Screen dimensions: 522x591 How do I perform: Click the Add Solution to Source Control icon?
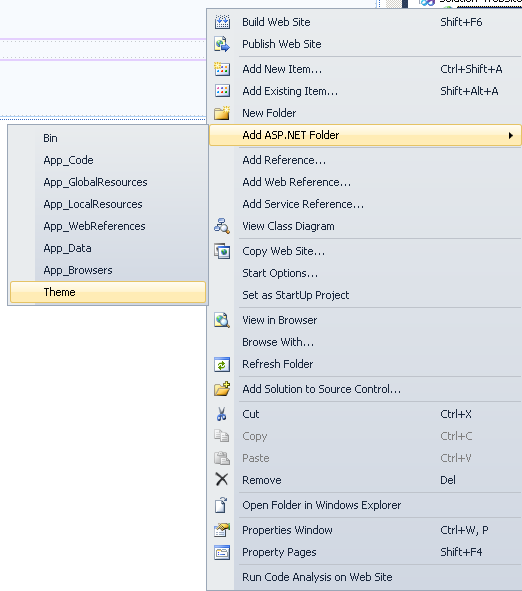[x=222, y=389]
